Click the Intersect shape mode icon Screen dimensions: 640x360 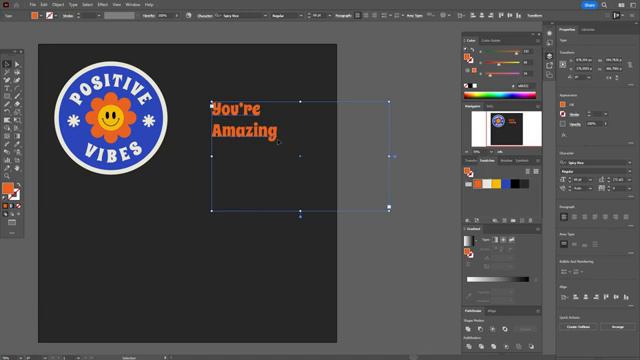pos(493,329)
